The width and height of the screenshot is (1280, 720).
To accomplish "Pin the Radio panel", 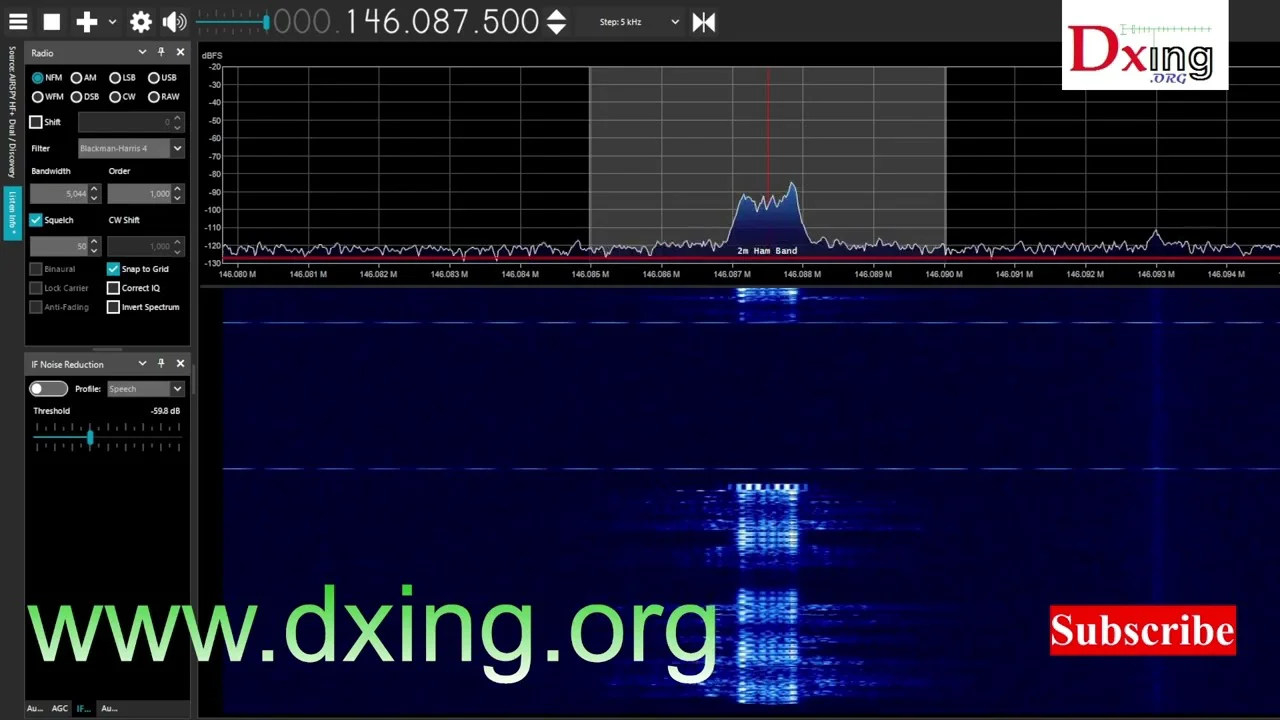I will [x=161, y=52].
